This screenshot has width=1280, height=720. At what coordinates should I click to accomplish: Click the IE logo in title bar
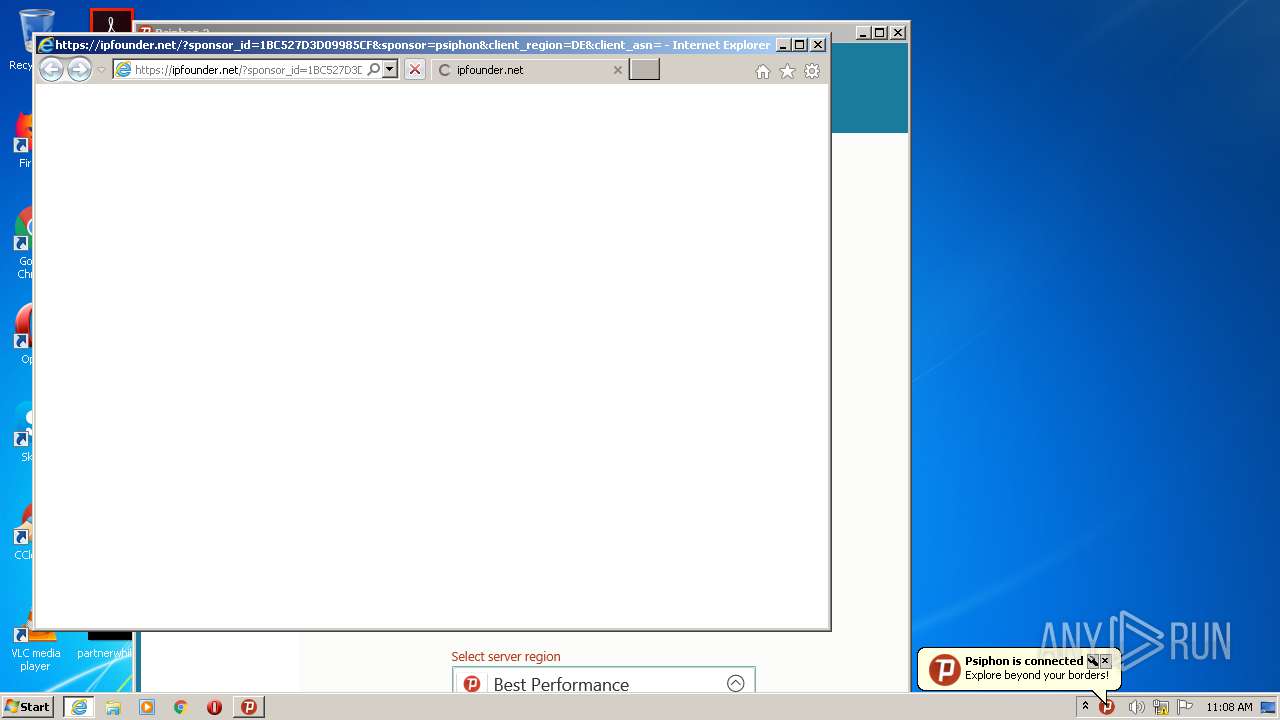click(x=45, y=45)
